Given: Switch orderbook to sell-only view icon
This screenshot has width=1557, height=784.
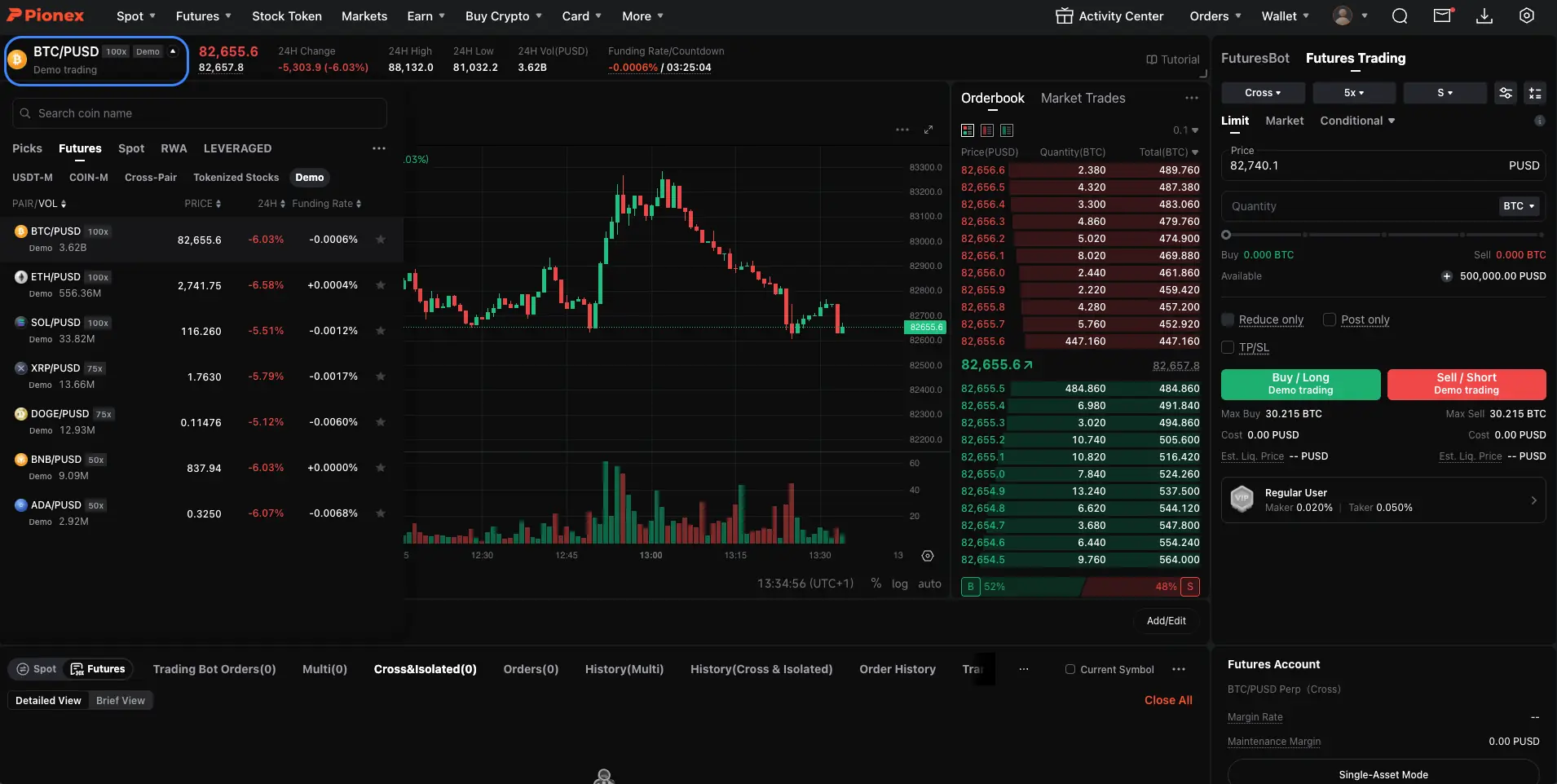Looking at the screenshot, I should click(x=987, y=130).
